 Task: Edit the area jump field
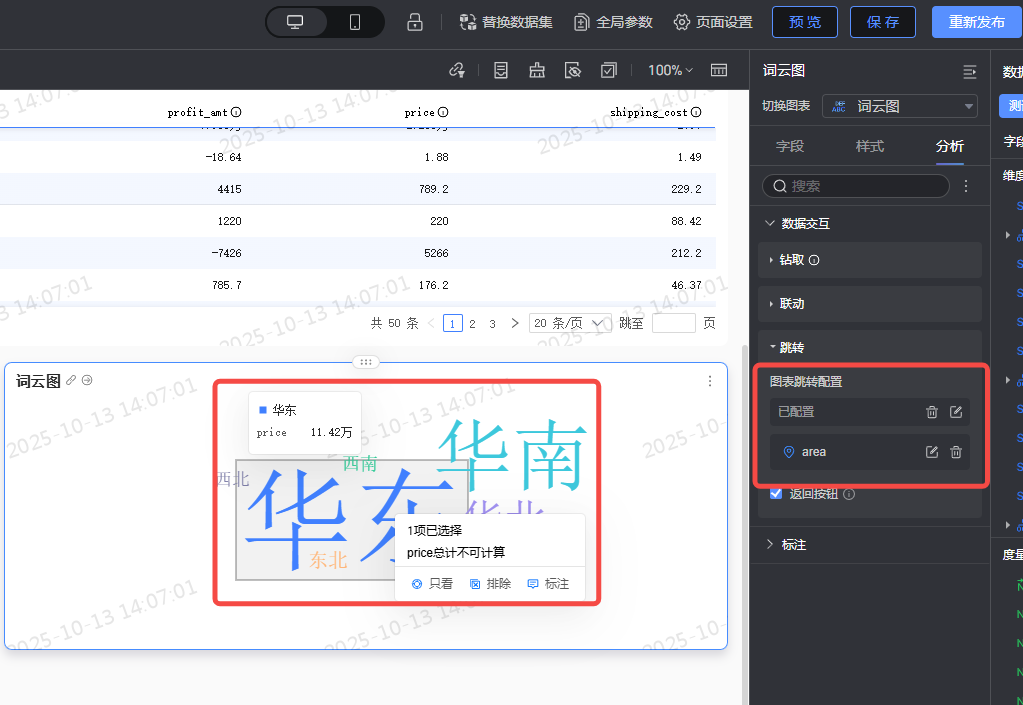[932, 452]
